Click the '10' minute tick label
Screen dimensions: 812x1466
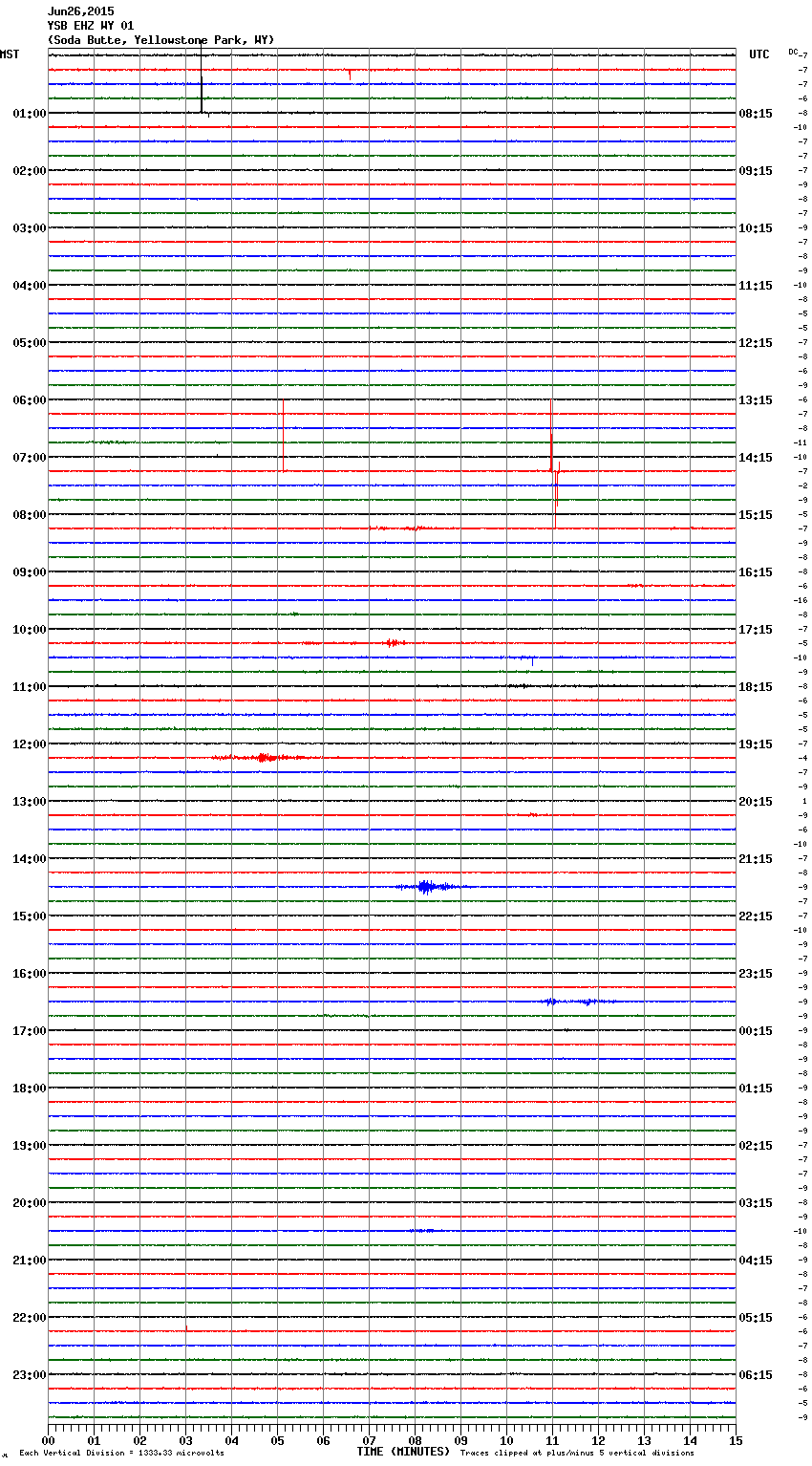(506, 1441)
